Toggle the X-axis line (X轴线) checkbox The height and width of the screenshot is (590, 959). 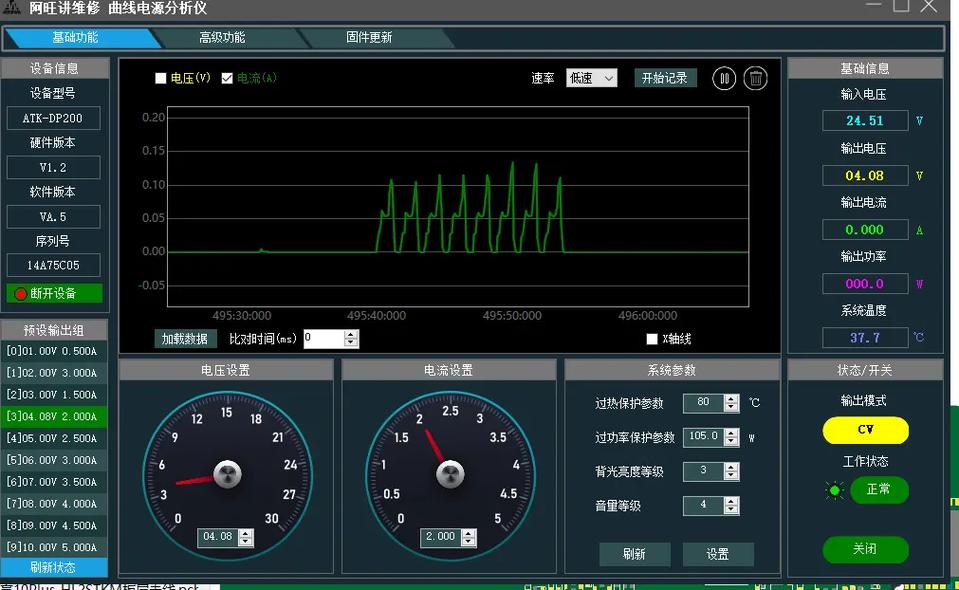[x=652, y=339]
